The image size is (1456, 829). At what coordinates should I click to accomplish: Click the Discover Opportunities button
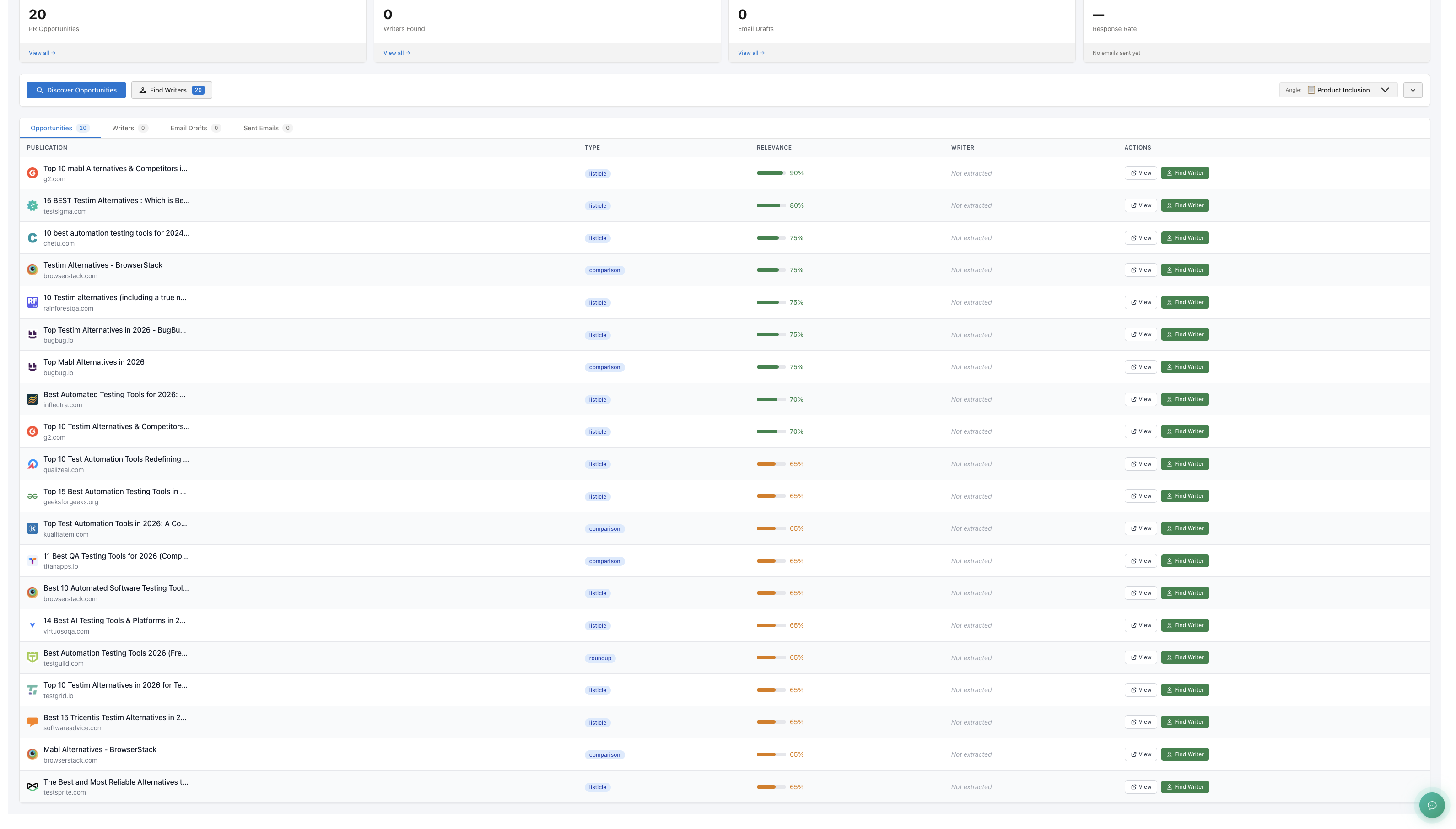coord(76,90)
